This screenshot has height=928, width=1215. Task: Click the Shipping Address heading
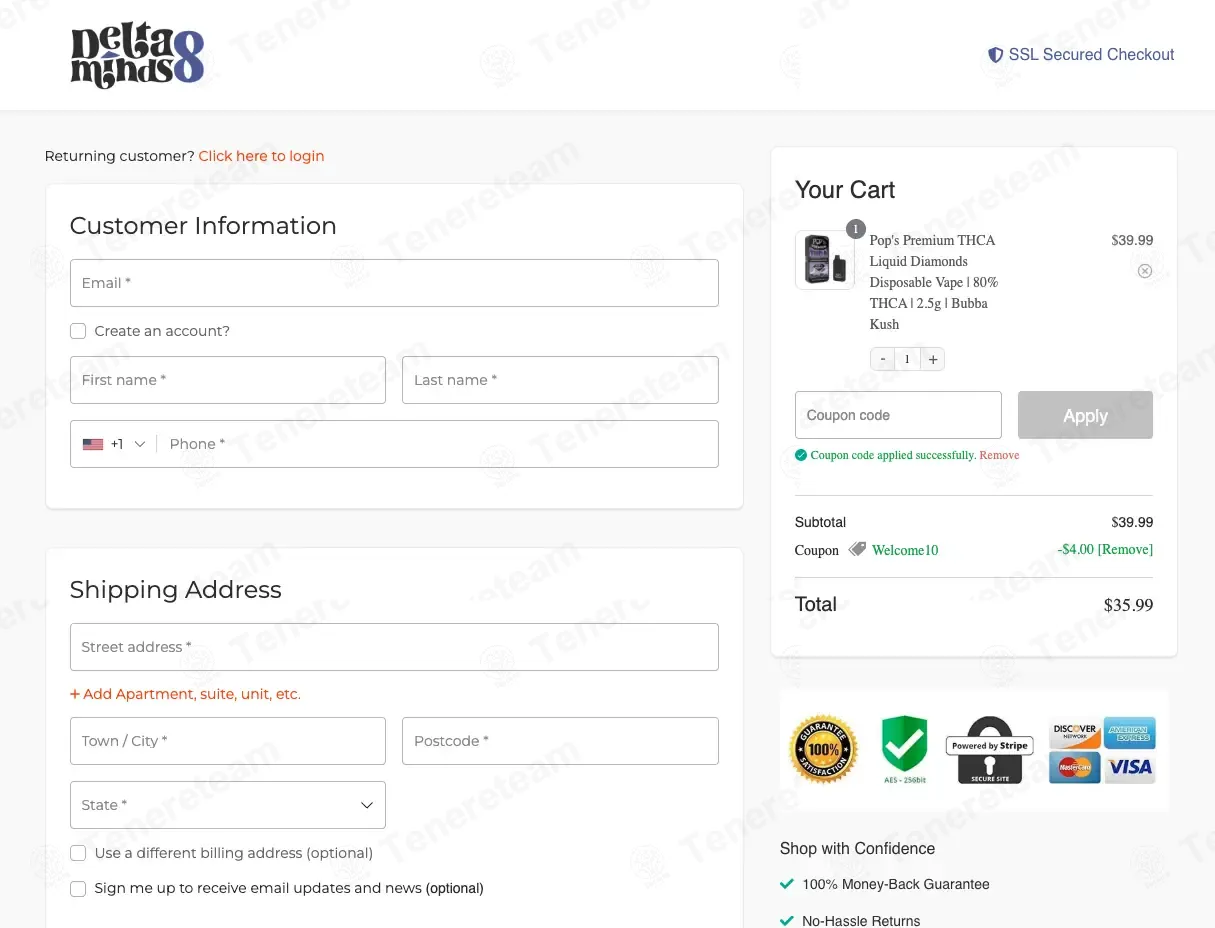[176, 590]
